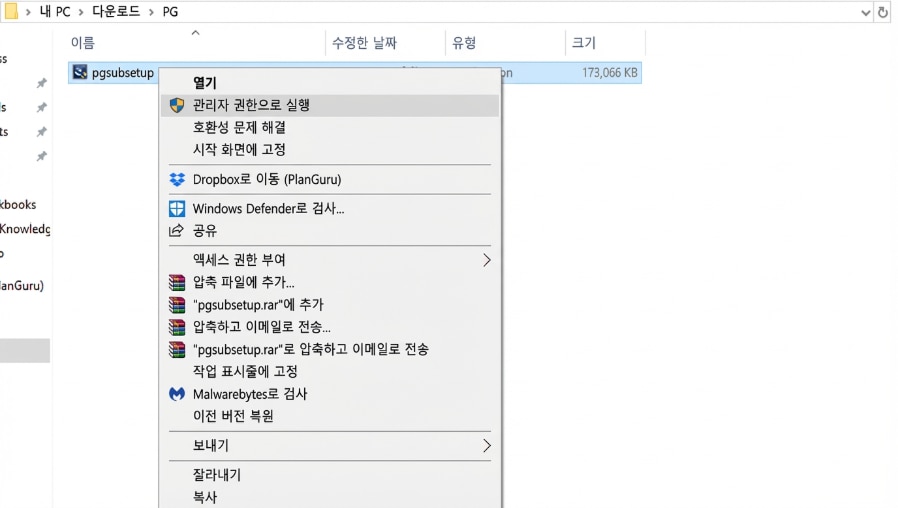Select 작업 표시줄에 고정
898x508 pixels.
click(330, 371)
